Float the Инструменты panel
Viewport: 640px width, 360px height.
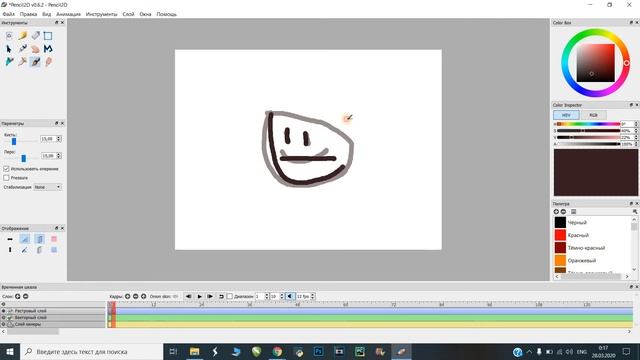pyautogui.click(x=57, y=23)
